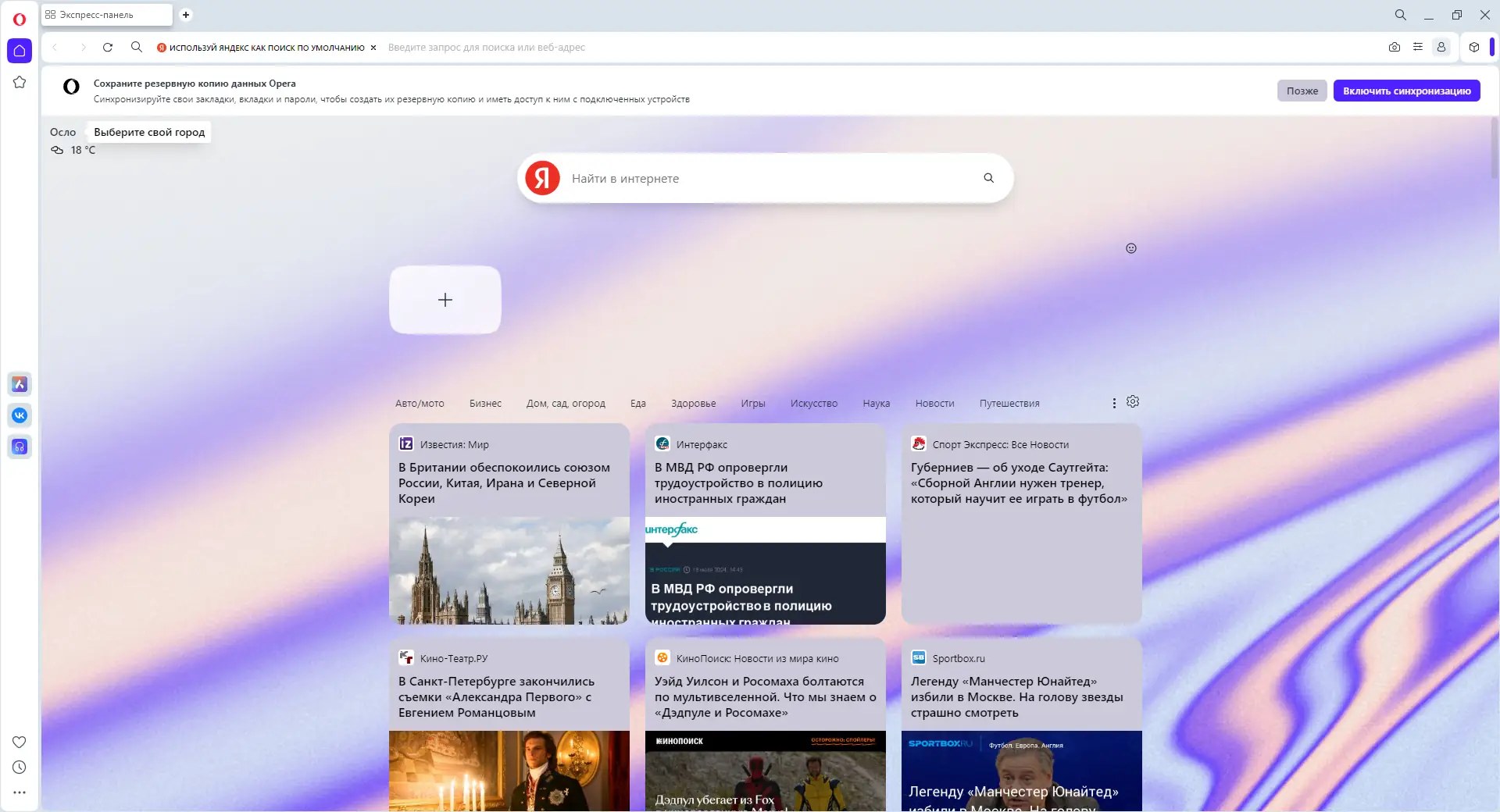This screenshot has height=812, width=1500.
Task: Open the Губерниев Саутгейт sports headline
Action: [1020, 483]
